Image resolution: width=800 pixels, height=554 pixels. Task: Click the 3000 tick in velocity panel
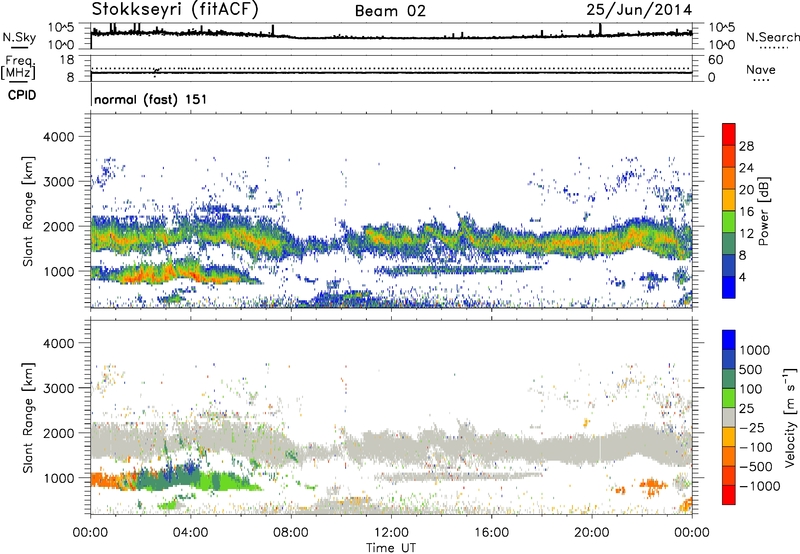58,389
